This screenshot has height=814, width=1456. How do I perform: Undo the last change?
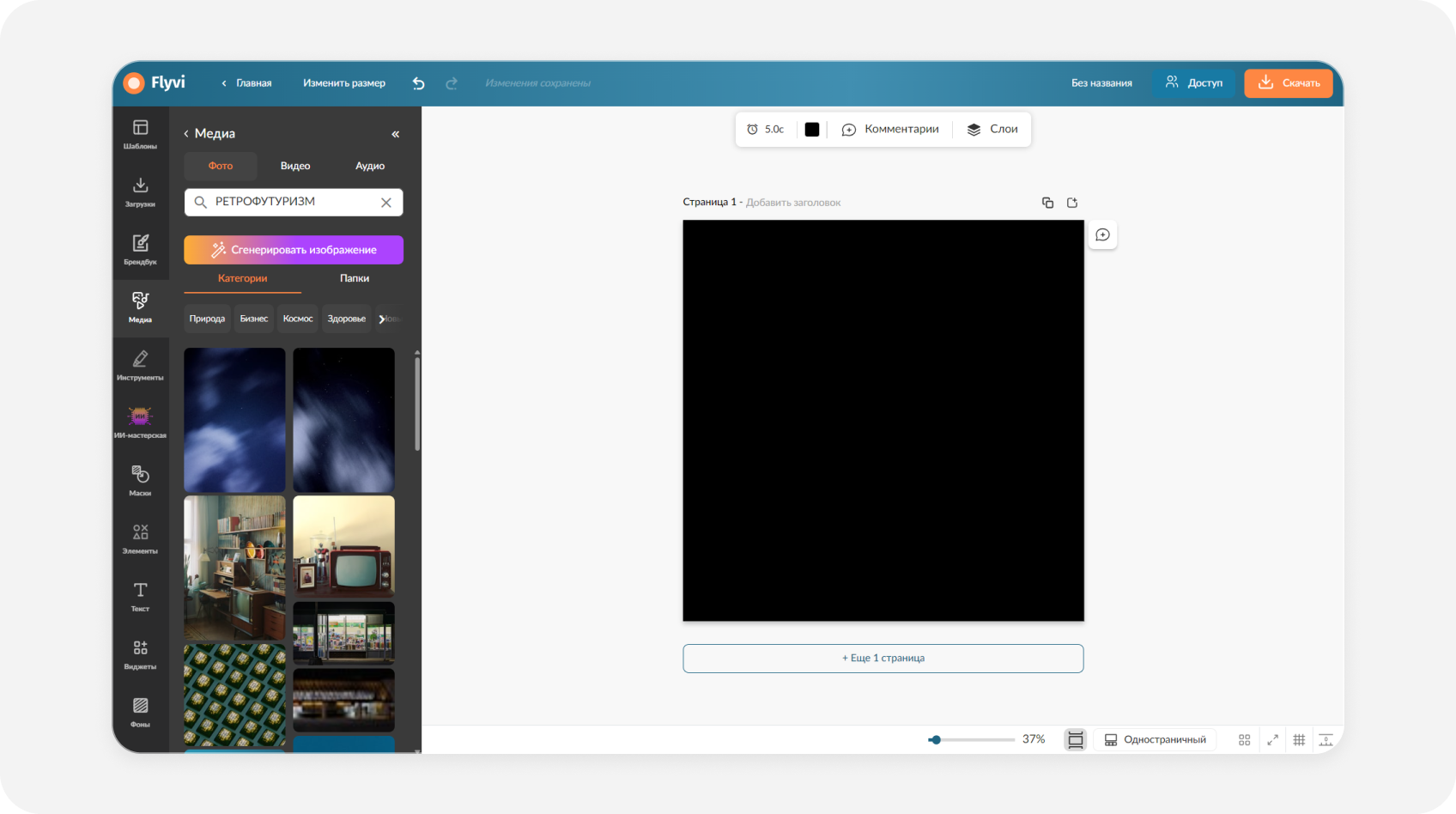tap(418, 83)
